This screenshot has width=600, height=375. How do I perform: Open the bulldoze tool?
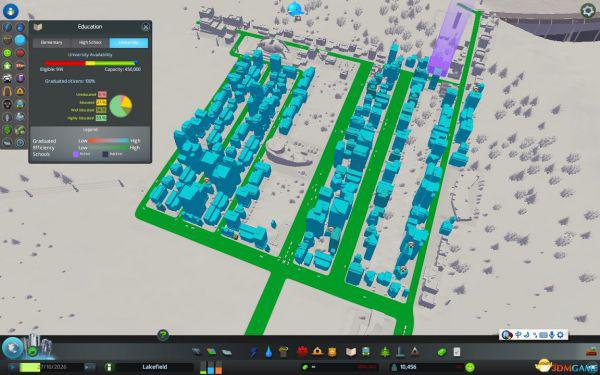coord(592,351)
